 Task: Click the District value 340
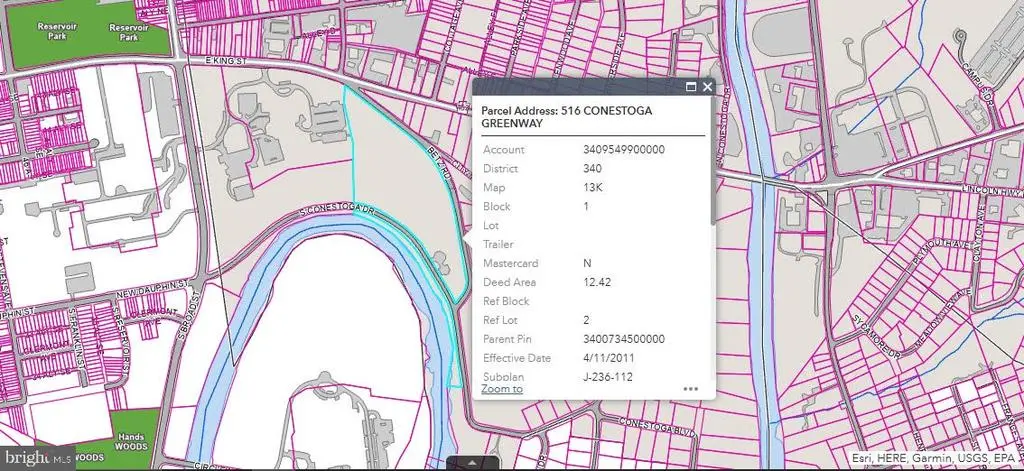[592, 169]
